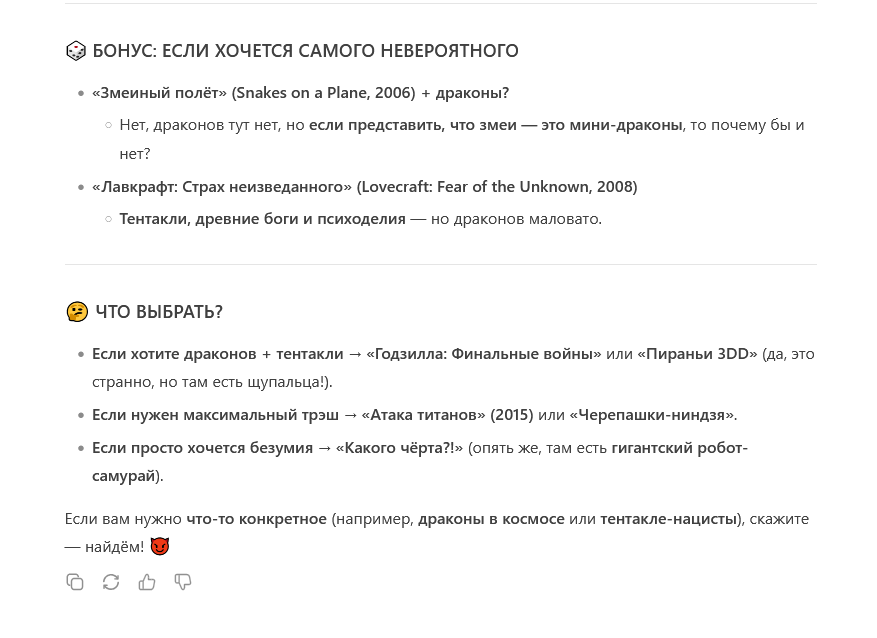Click the bold text «Тентакли, древние боги и психоделия»
The height and width of the screenshot is (638, 877).
coord(262,219)
